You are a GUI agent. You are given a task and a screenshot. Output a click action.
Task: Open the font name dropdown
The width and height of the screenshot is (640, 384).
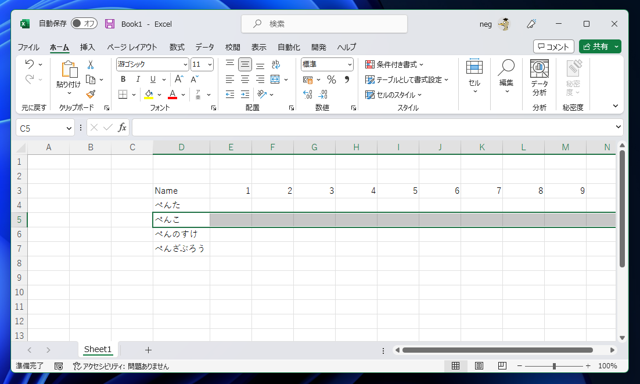[x=185, y=64]
